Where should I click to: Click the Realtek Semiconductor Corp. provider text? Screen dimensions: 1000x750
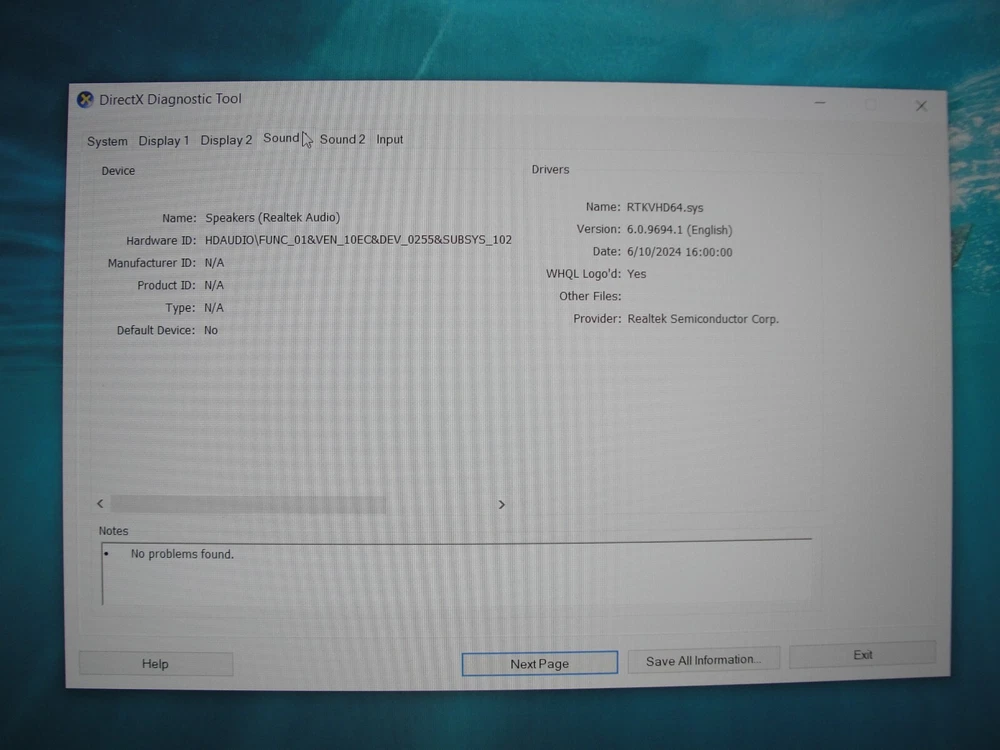tap(703, 319)
